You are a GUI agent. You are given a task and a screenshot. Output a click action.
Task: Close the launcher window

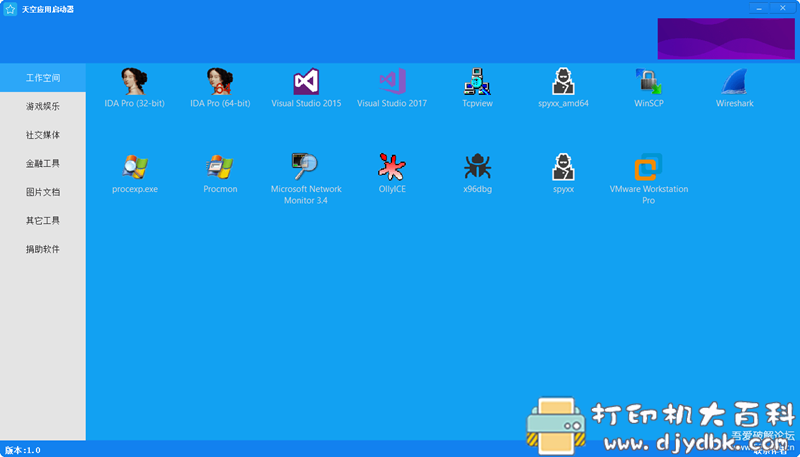tap(783, 8)
